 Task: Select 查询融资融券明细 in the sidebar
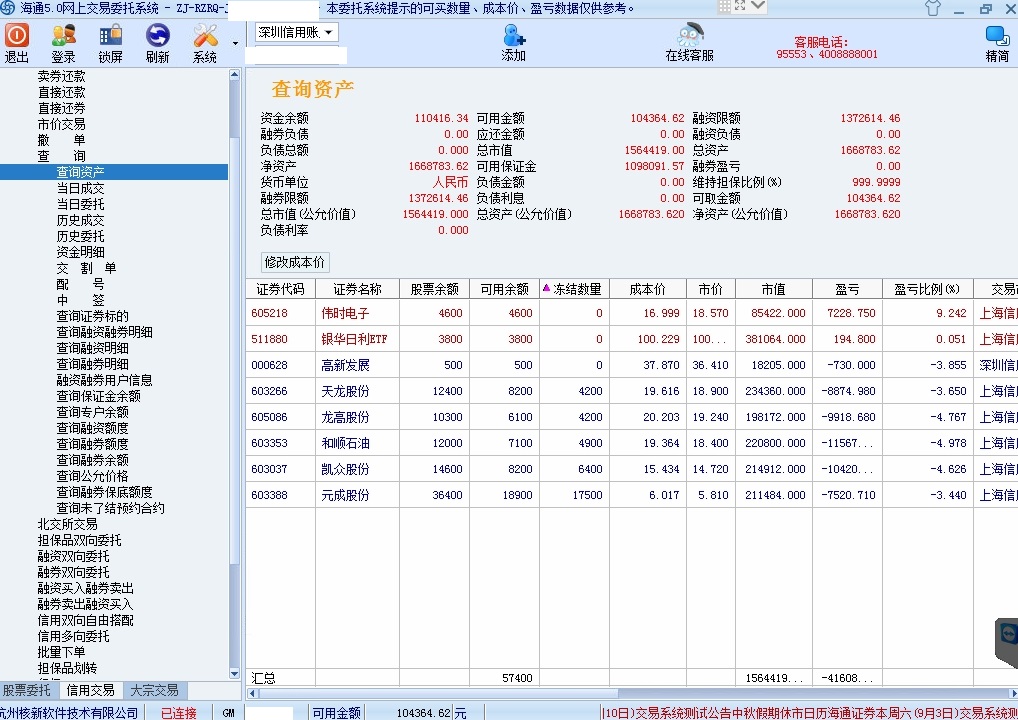tap(104, 332)
